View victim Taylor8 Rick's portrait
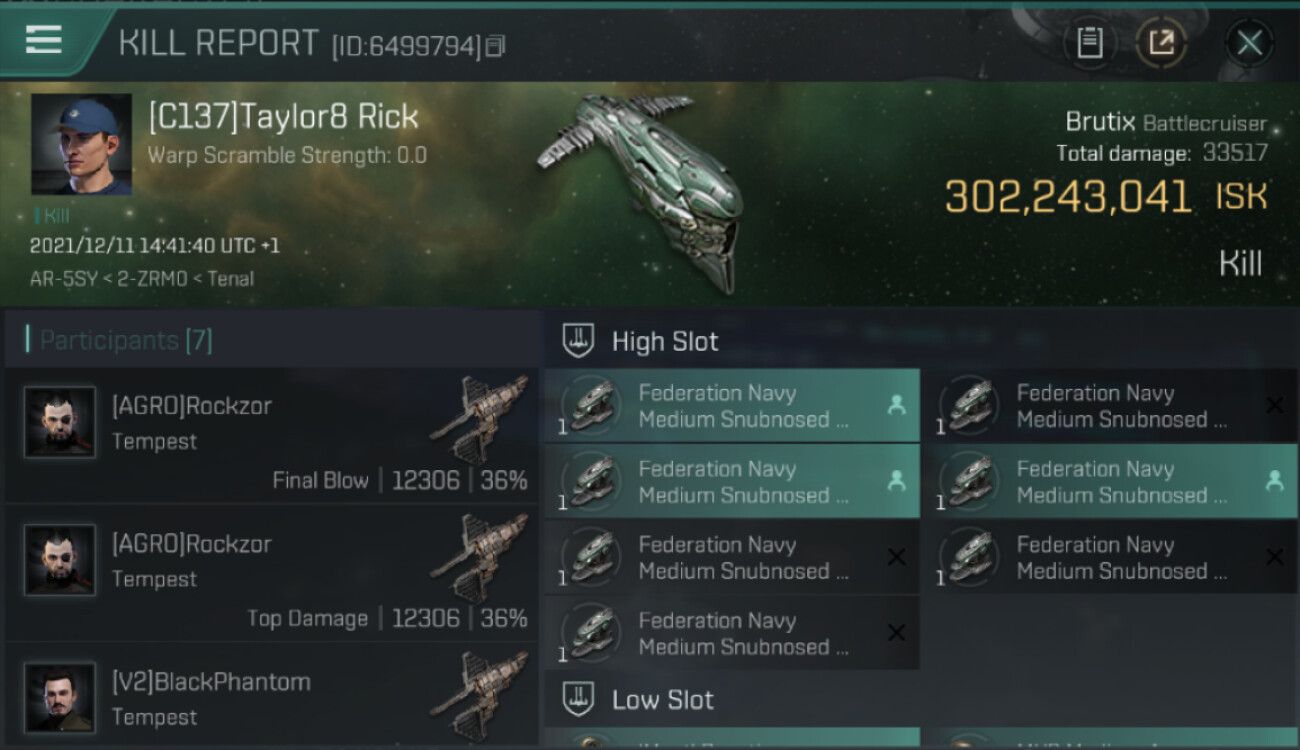The height and width of the screenshot is (750, 1300). click(81, 144)
